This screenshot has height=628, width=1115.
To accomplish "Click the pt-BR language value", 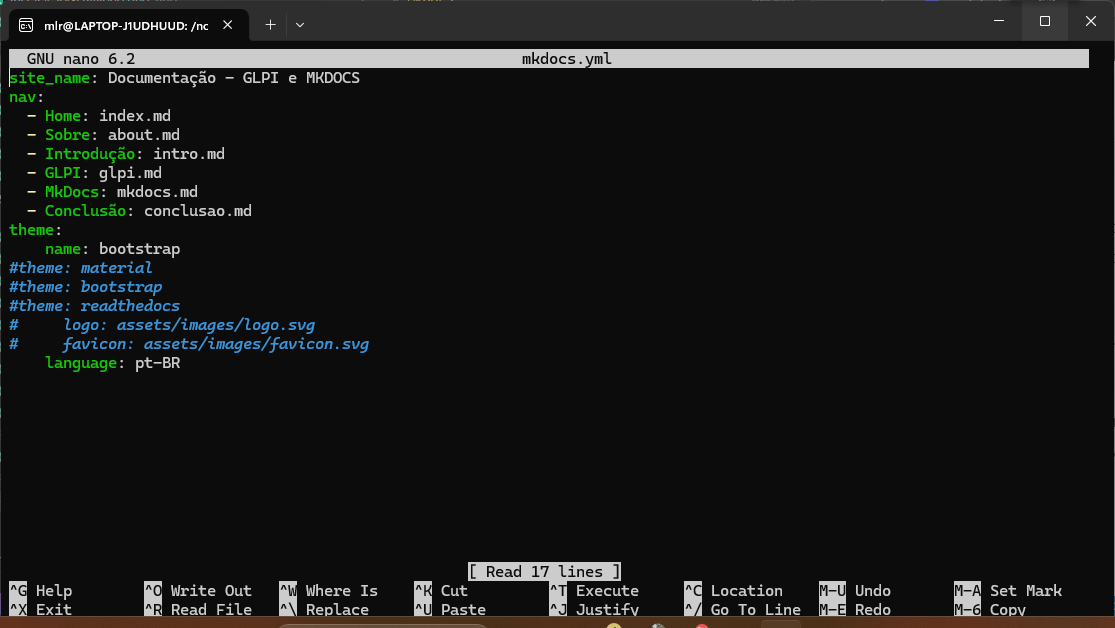I will pos(157,363).
